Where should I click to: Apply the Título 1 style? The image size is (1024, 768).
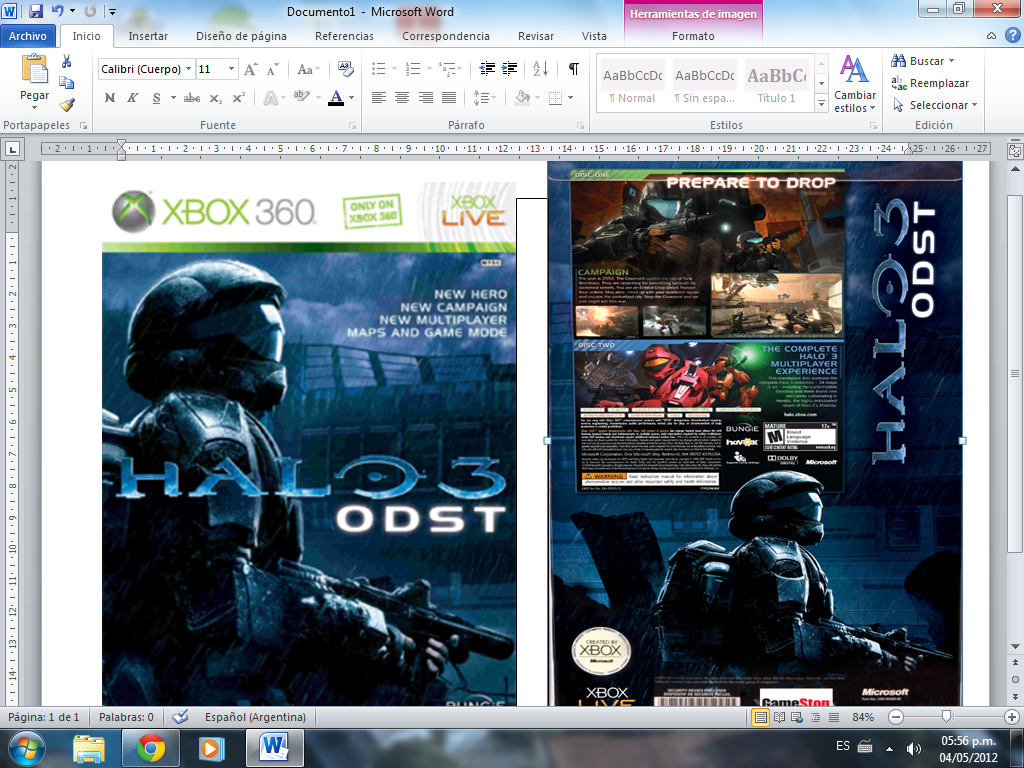(x=776, y=84)
